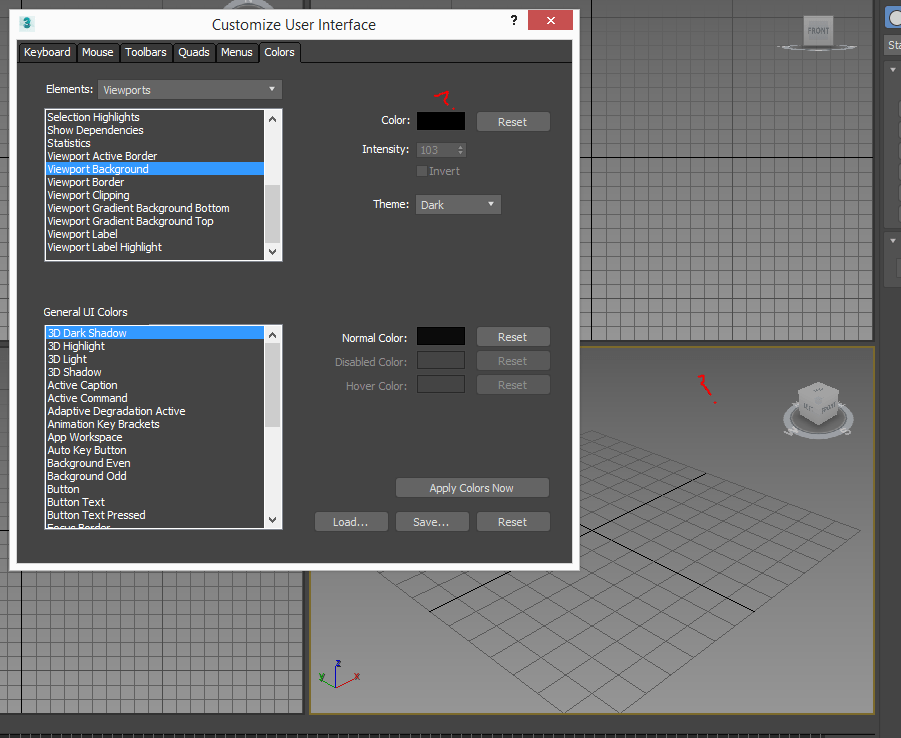The width and height of the screenshot is (901, 738).
Task: Click scroll-up arrow of the Viewports elements list
Action: (273, 118)
